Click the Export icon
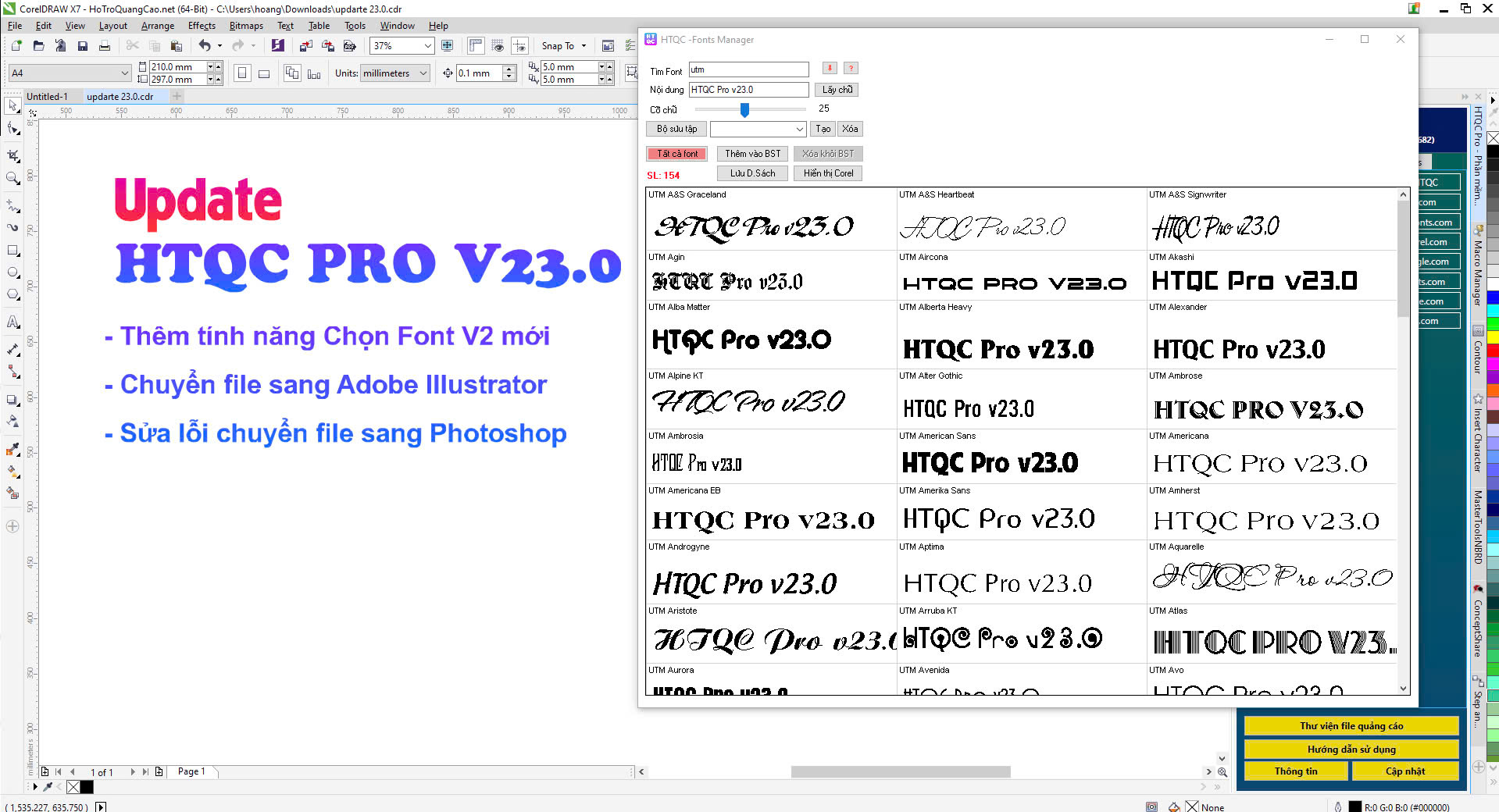This screenshot has width=1499, height=812. [x=328, y=46]
